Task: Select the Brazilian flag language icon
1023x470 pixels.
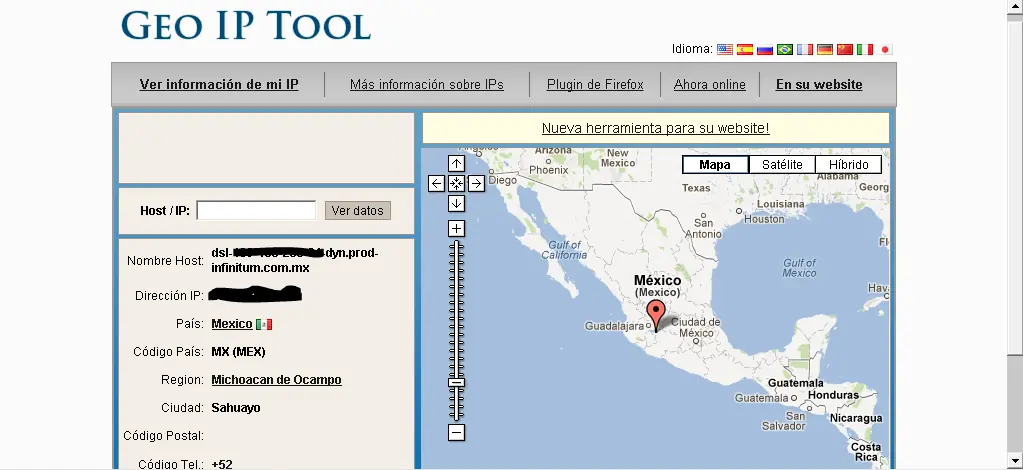Action: click(x=785, y=49)
